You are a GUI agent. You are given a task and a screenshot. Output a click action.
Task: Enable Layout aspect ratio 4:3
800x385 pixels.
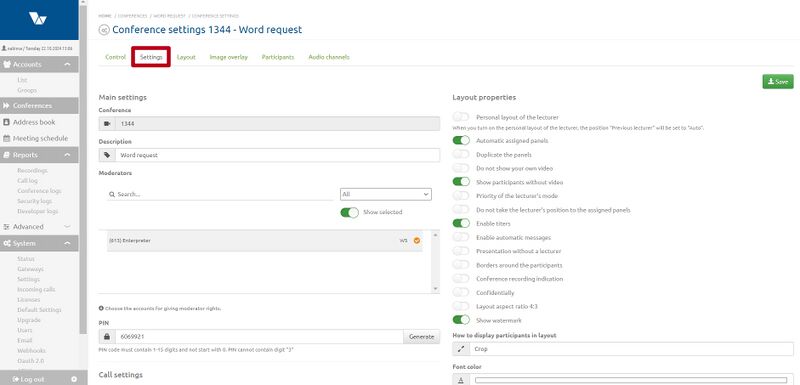coord(461,306)
